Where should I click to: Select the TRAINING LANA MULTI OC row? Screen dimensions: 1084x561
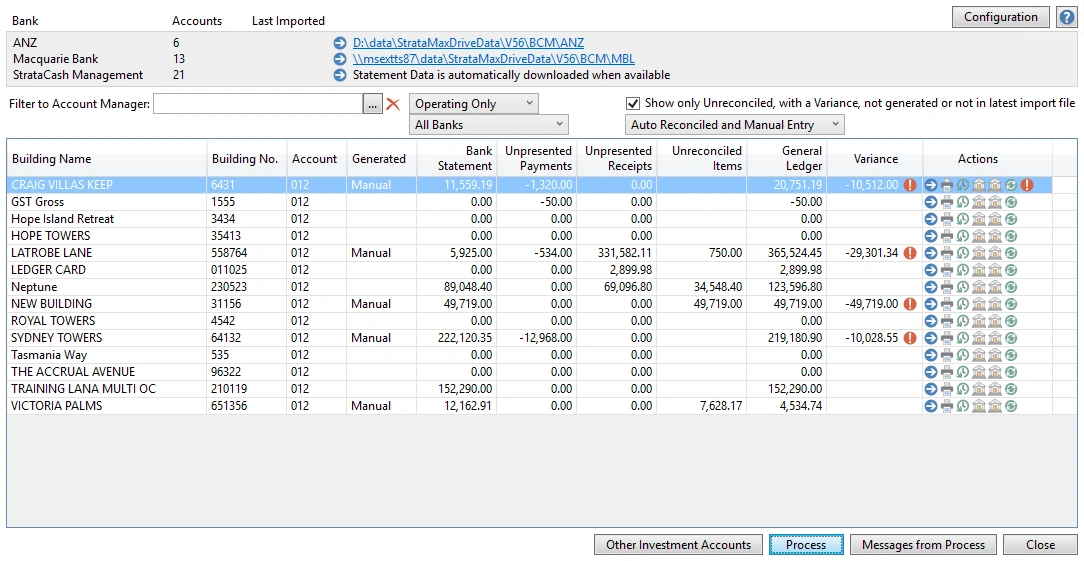(x=529, y=389)
